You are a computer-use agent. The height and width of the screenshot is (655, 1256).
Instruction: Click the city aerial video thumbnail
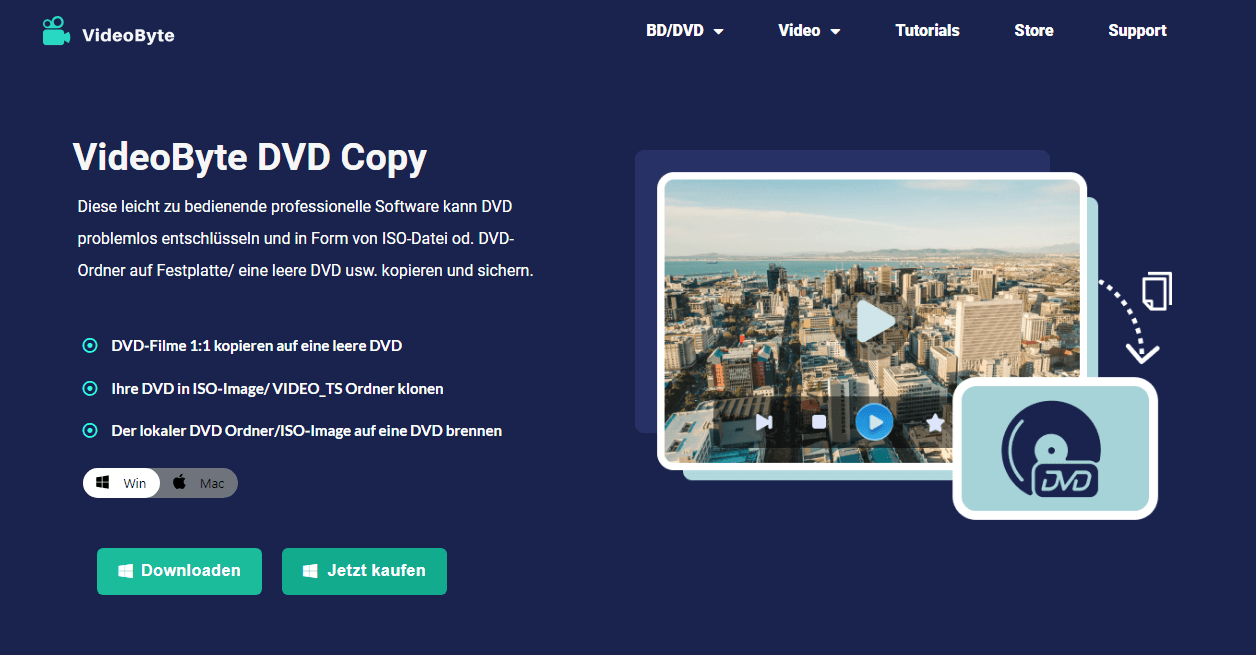[x=872, y=320]
